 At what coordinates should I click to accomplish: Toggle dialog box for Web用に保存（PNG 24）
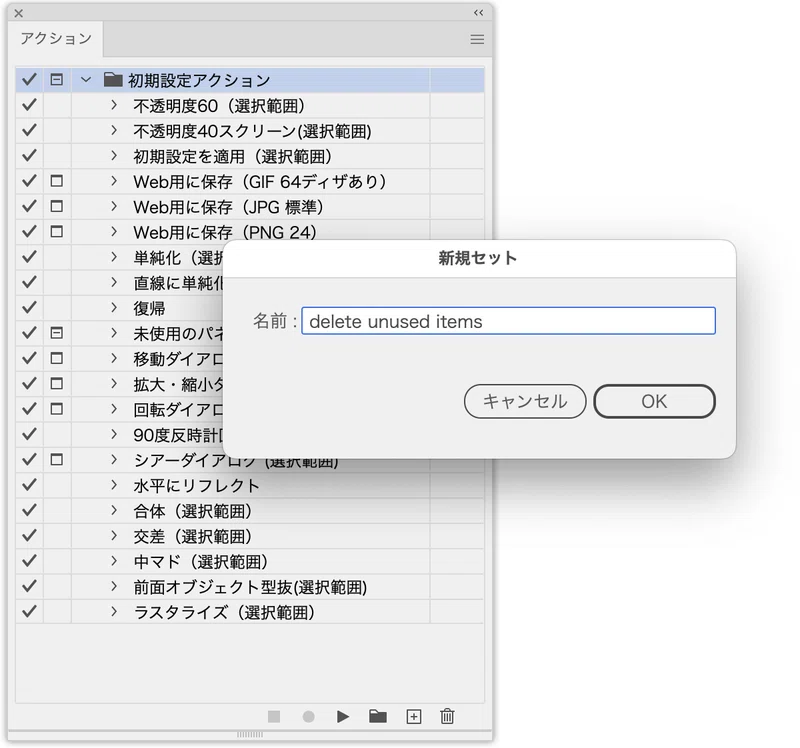[x=57, y=232]
